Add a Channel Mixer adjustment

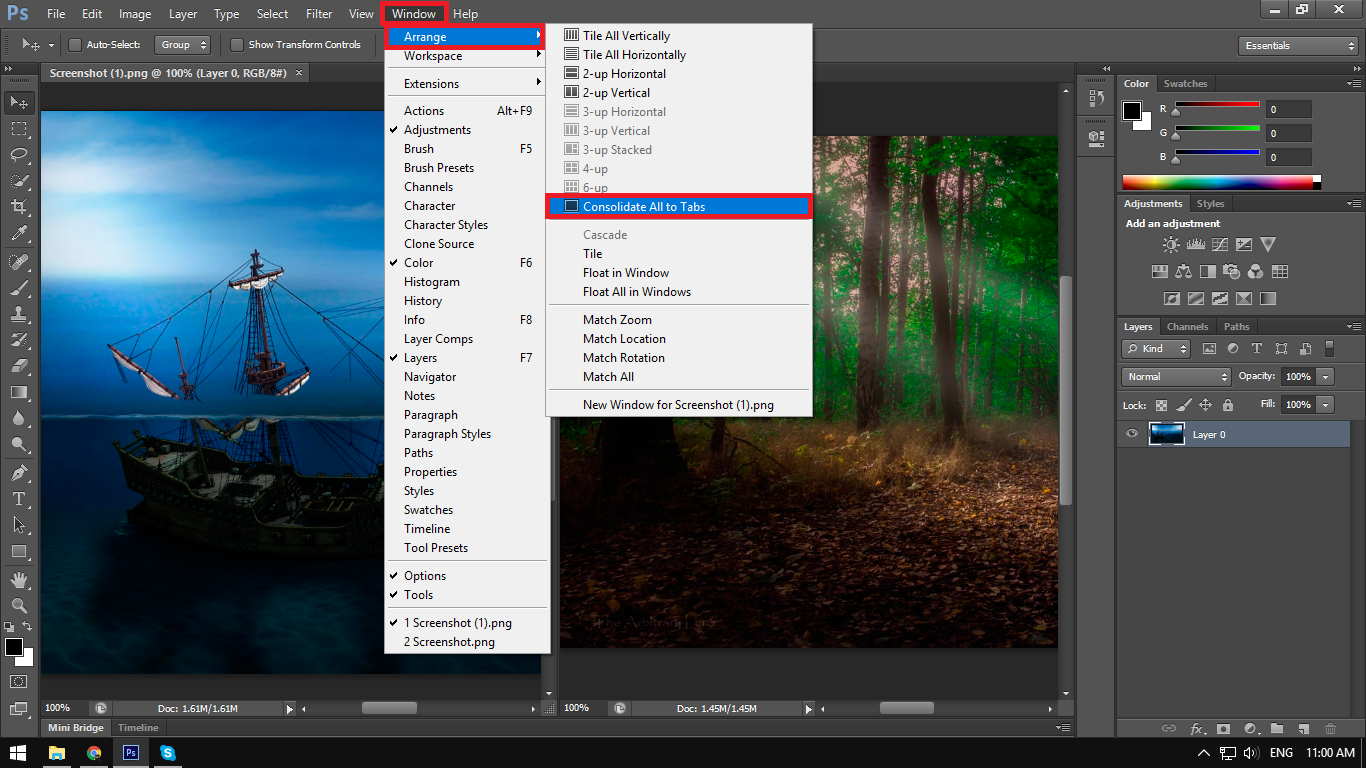point(1256,271)
